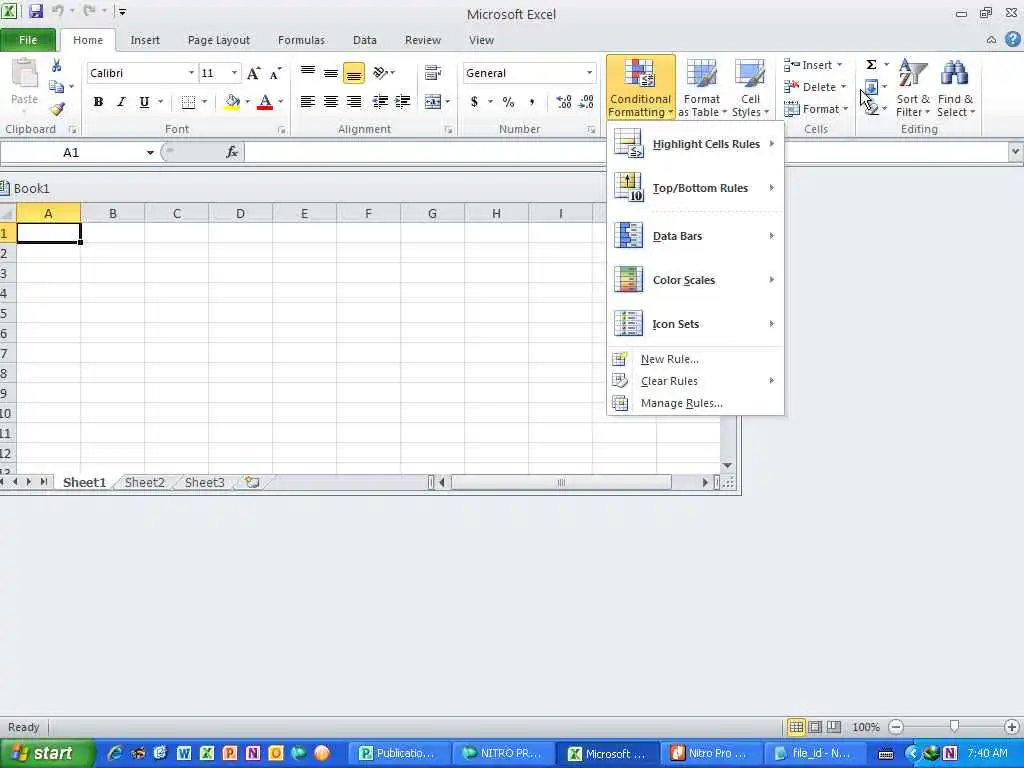This screenshot has height=768, width=1024.
Task: Click the Decrease Font Size icon
Action: pos(276,73)
